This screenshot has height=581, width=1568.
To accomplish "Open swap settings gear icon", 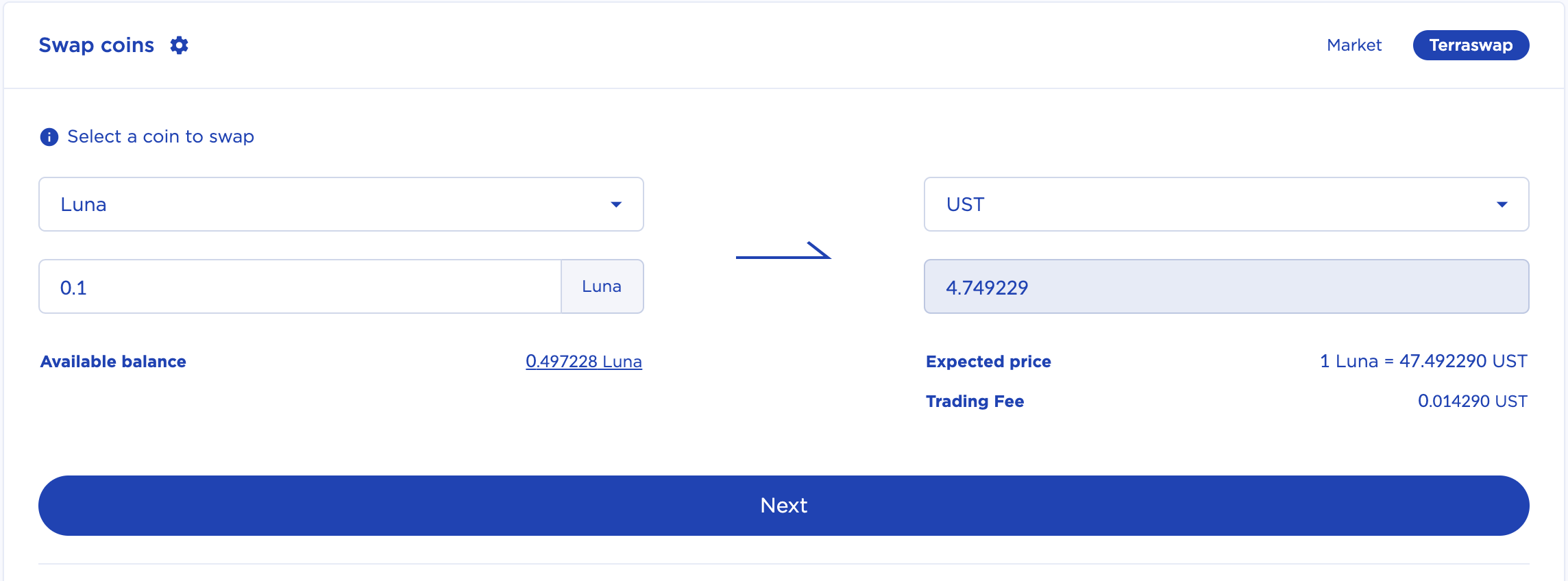I will pos(179,45).
